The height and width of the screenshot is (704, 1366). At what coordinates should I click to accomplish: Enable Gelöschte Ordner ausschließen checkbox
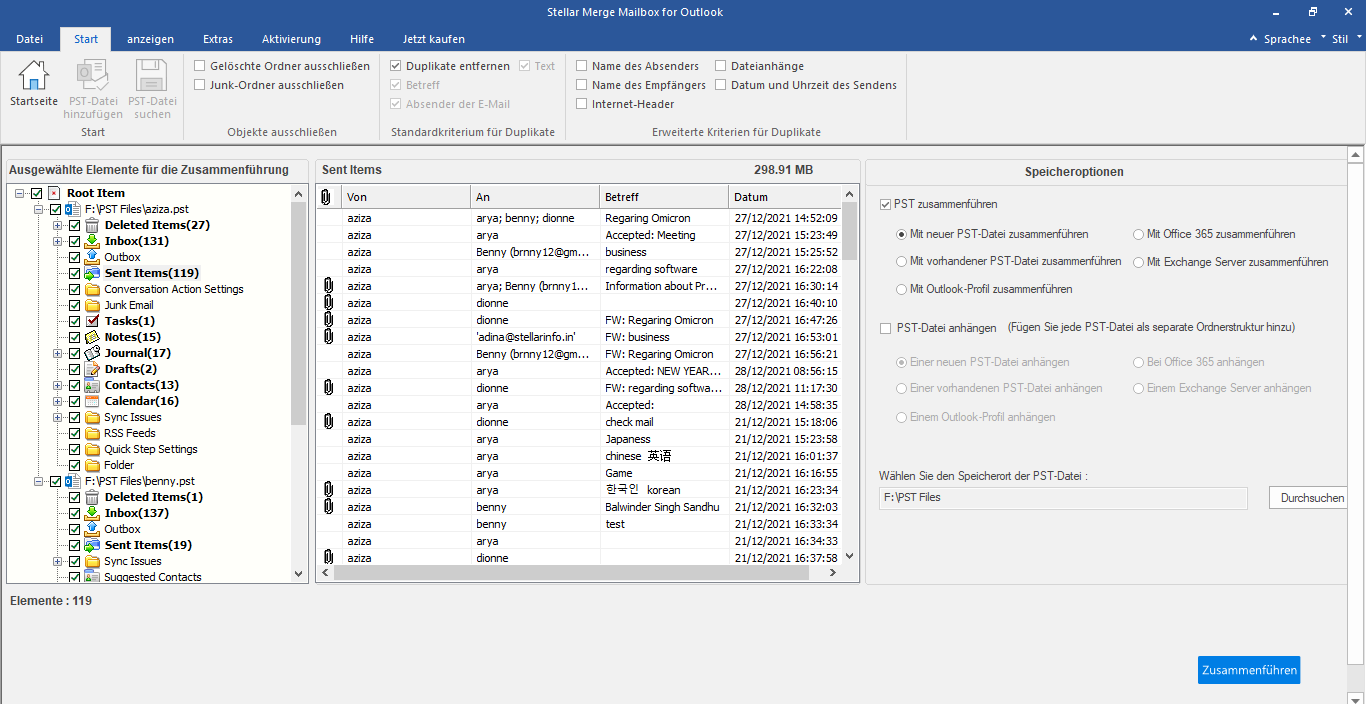click(x=200, y=66)
